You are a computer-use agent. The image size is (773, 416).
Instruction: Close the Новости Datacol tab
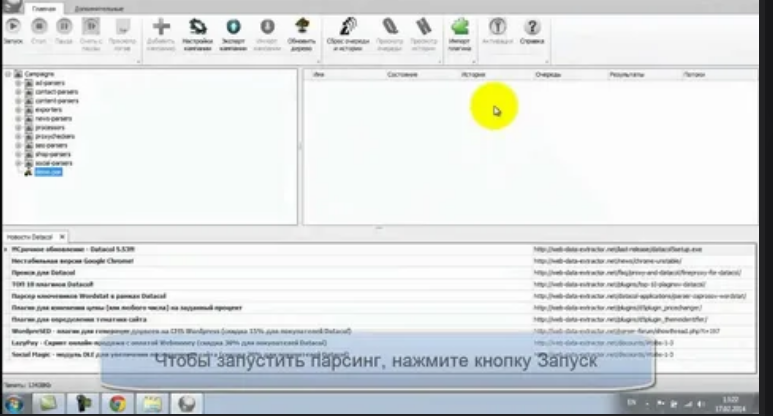pyautogui.click(x=62, y=237)
